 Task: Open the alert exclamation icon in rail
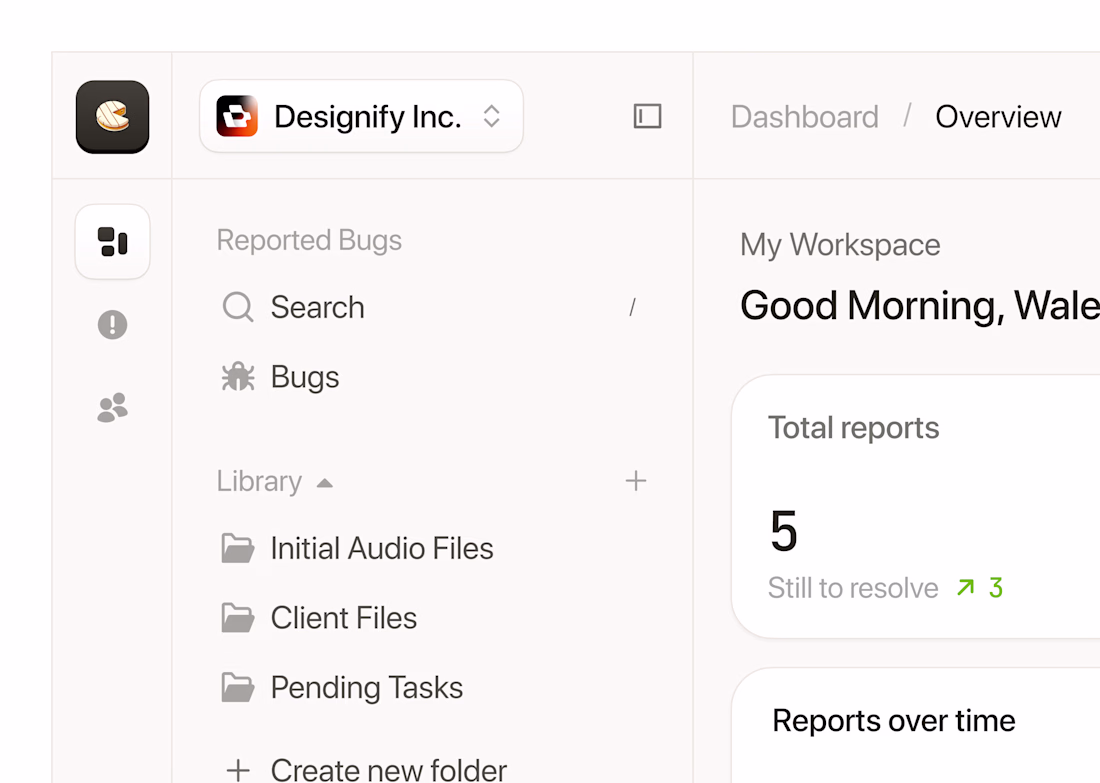(x=112, y=325)
